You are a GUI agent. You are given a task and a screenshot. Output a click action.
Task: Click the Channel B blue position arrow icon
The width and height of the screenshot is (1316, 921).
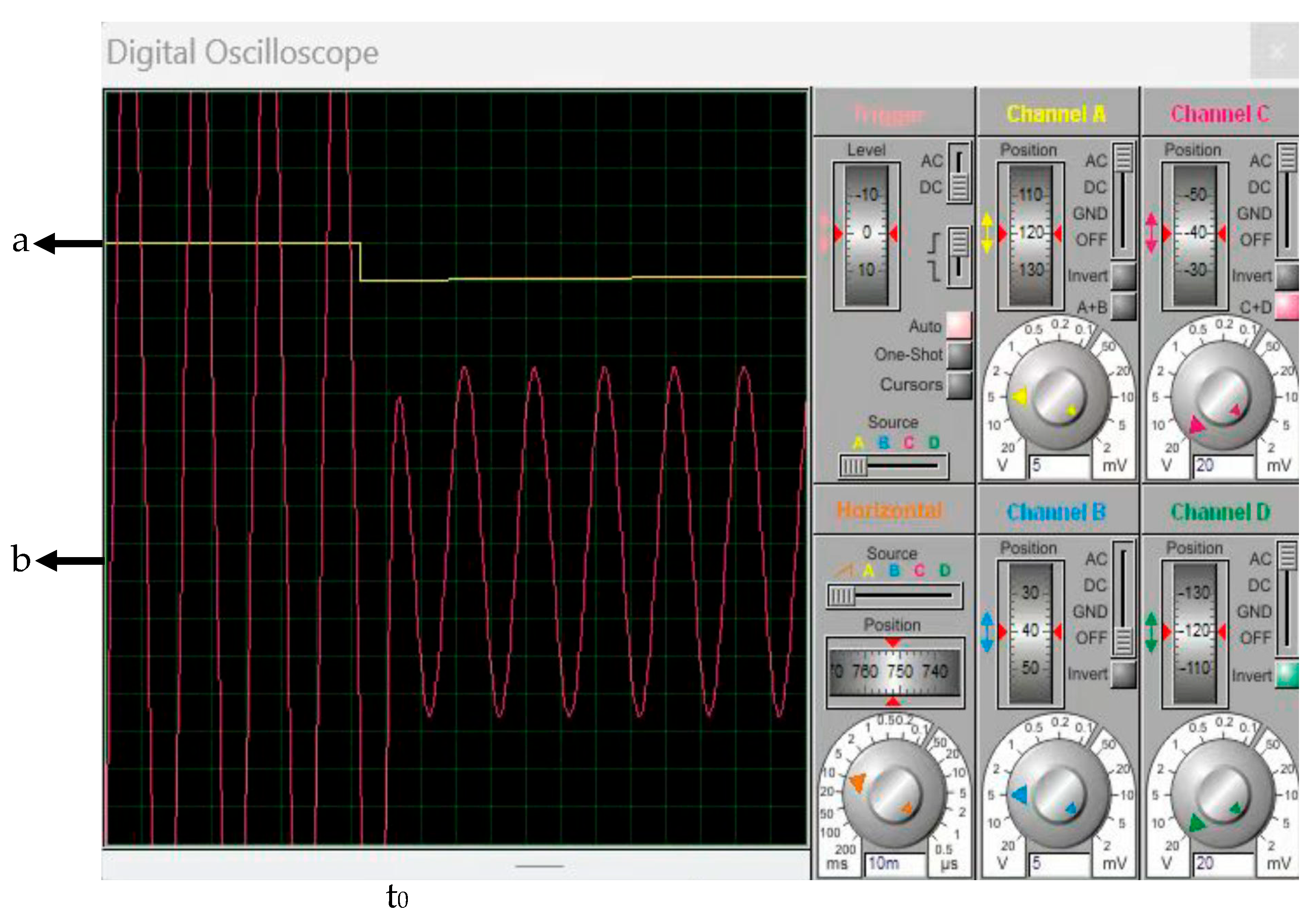click(x=986, y=632)
